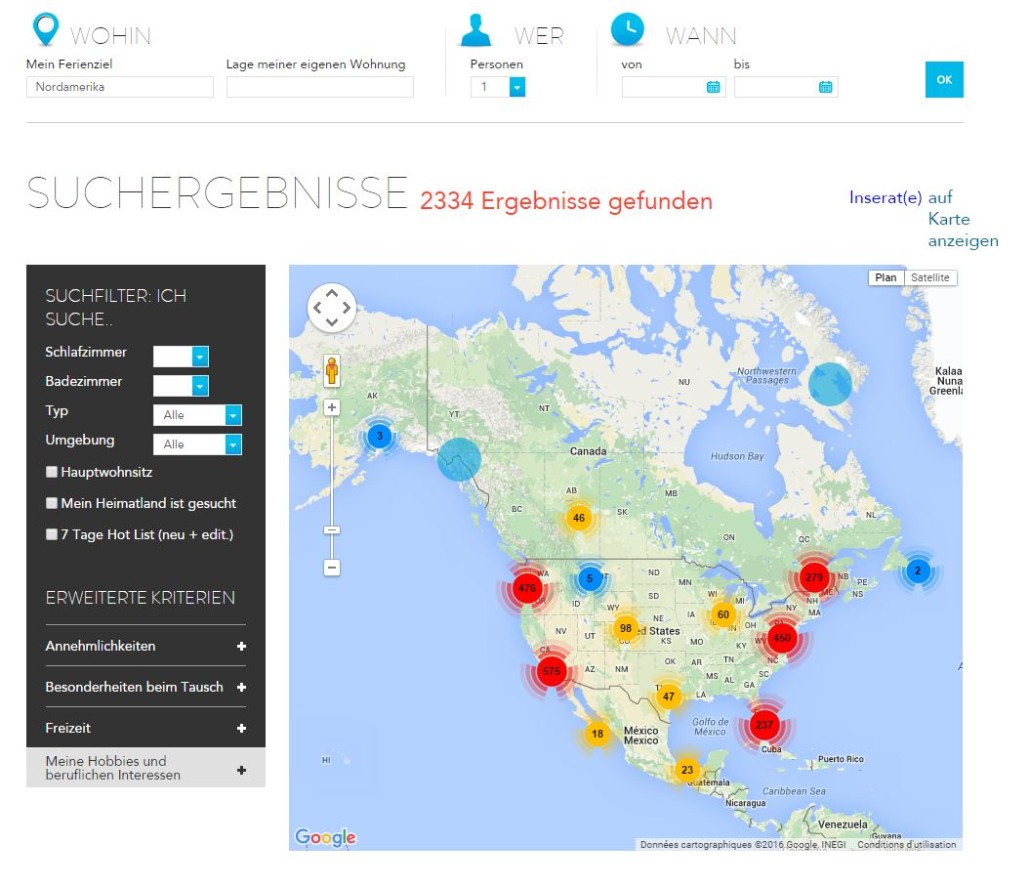
Task: Open the blue 5 cluster marker near Idaho
Action: 589,579
